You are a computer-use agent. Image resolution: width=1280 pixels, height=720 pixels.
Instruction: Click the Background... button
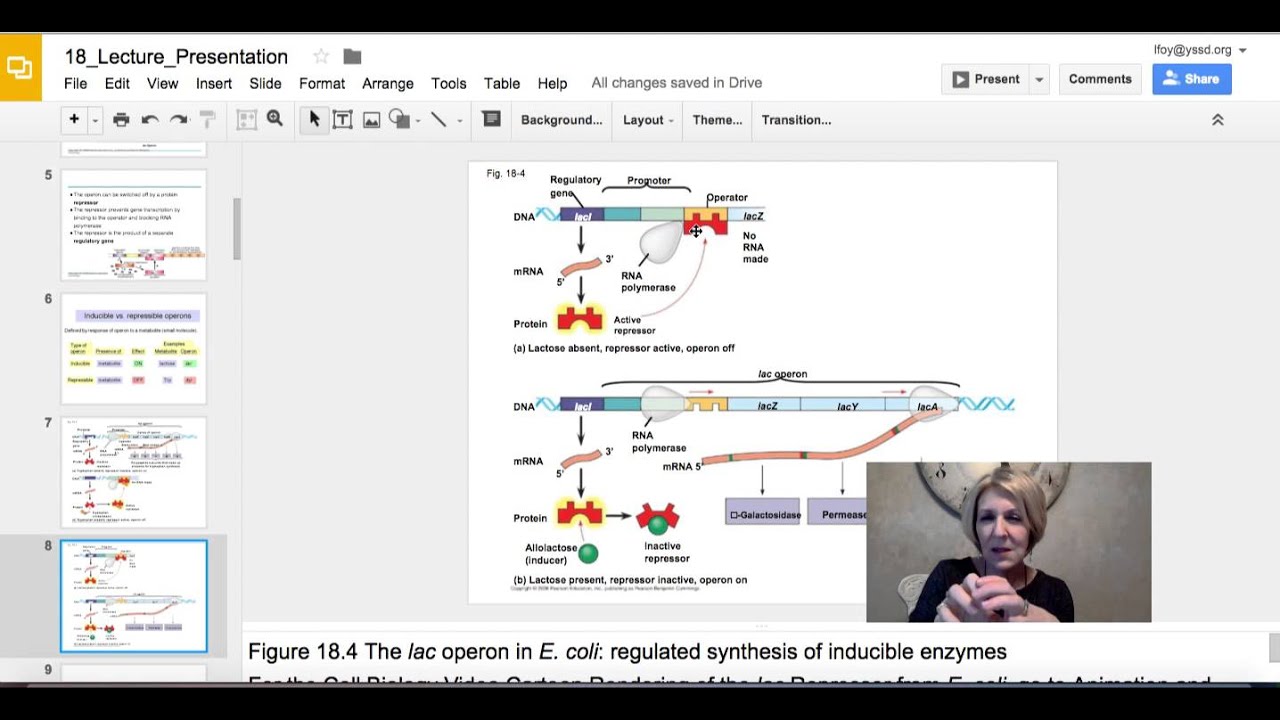[x=561, y=120]
